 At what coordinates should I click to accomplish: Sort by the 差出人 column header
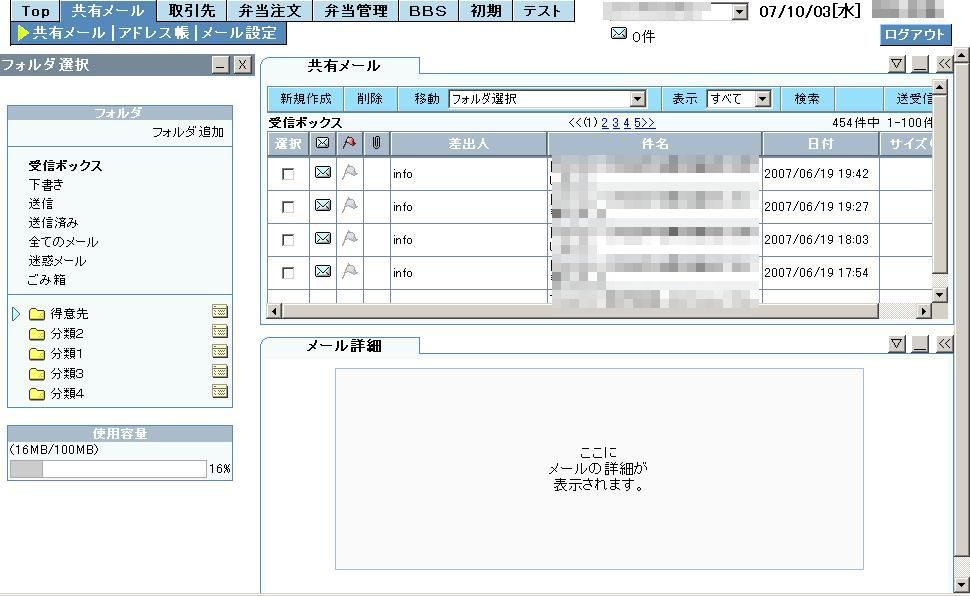pyautogui.click(x=468, y=144)
